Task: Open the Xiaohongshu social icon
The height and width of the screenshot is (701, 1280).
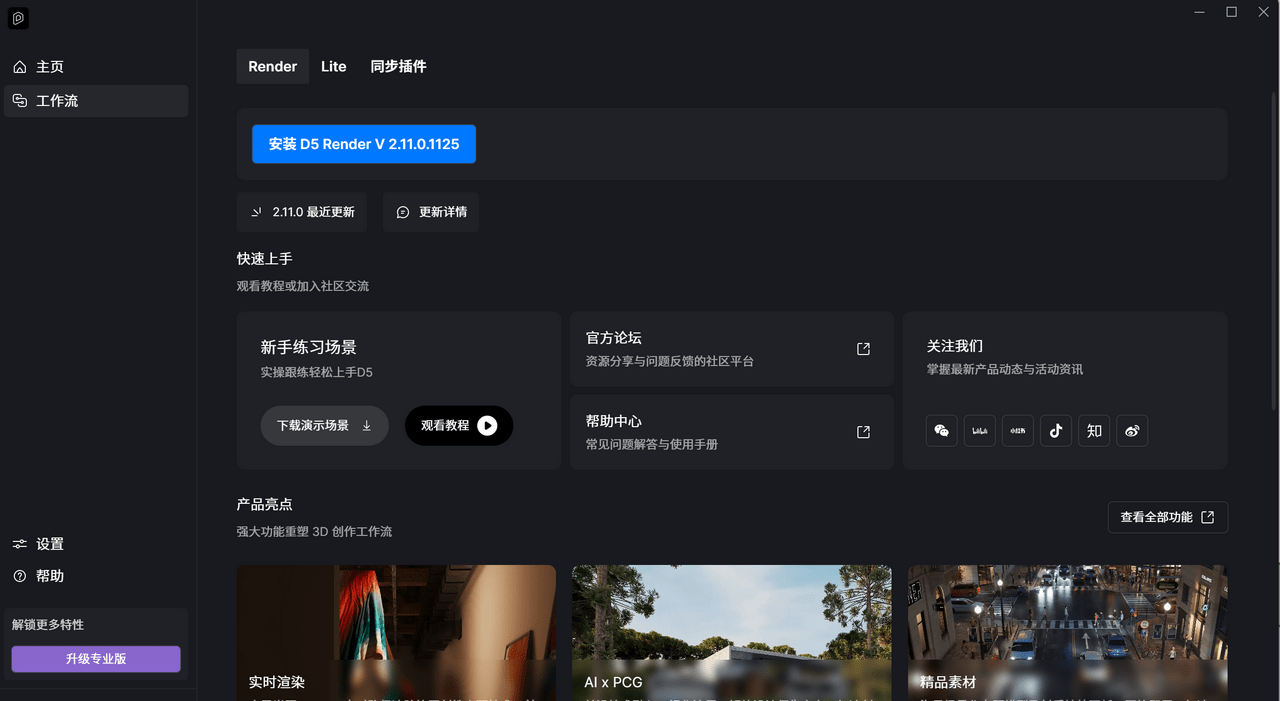Action: [1017, 431]
